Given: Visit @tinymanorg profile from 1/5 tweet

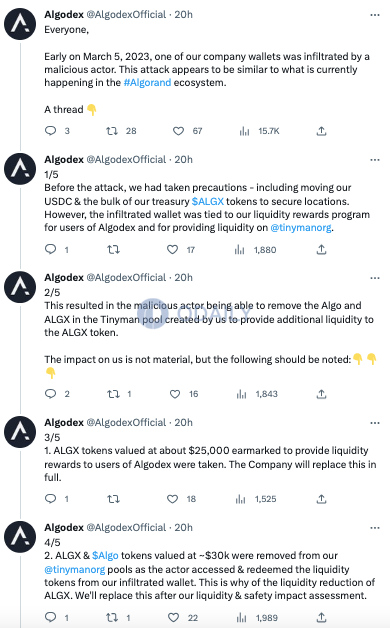Looking at the screenshot, I should [301, 228].
